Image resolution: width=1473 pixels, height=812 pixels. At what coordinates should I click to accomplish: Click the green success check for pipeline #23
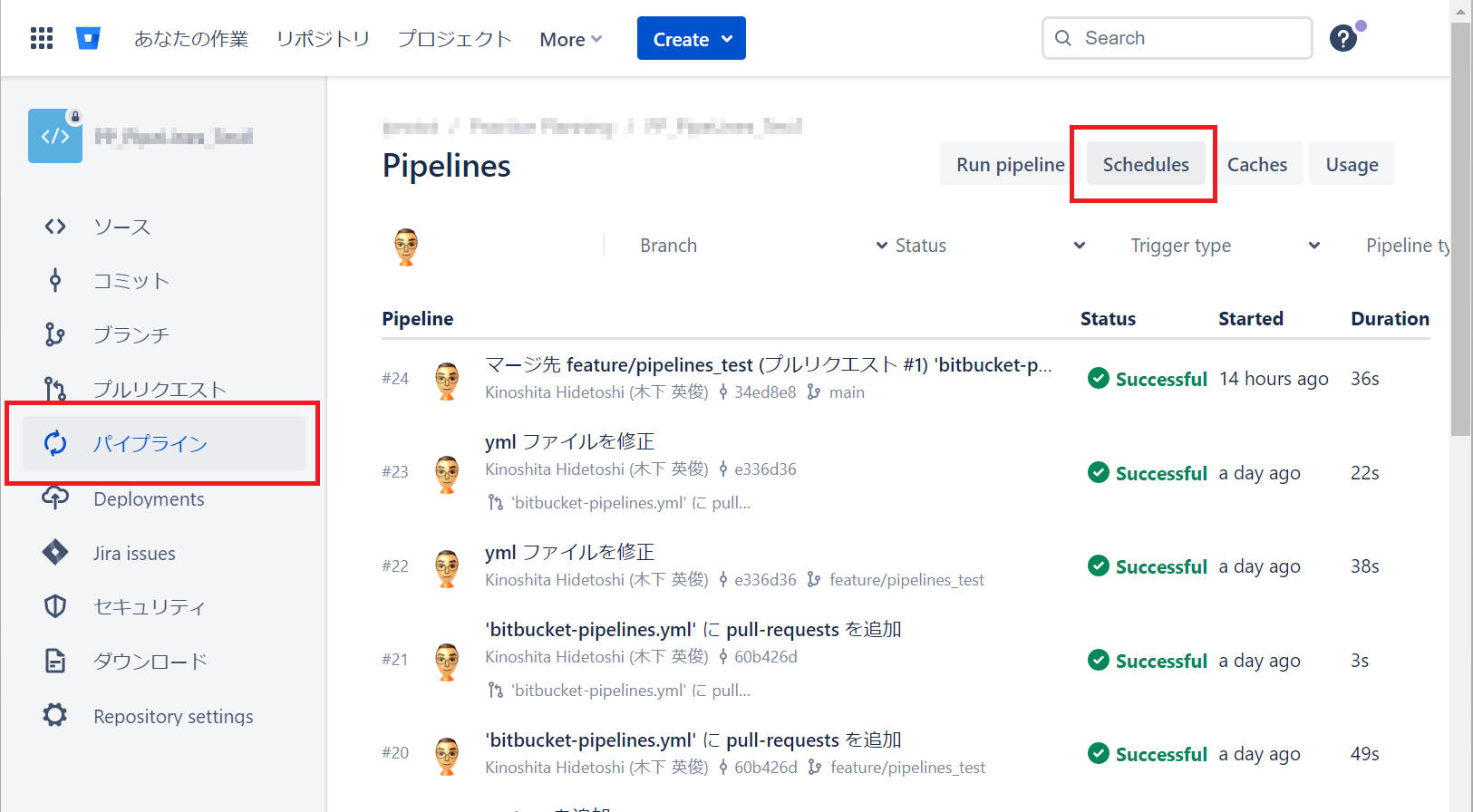tap(1099, 472)
